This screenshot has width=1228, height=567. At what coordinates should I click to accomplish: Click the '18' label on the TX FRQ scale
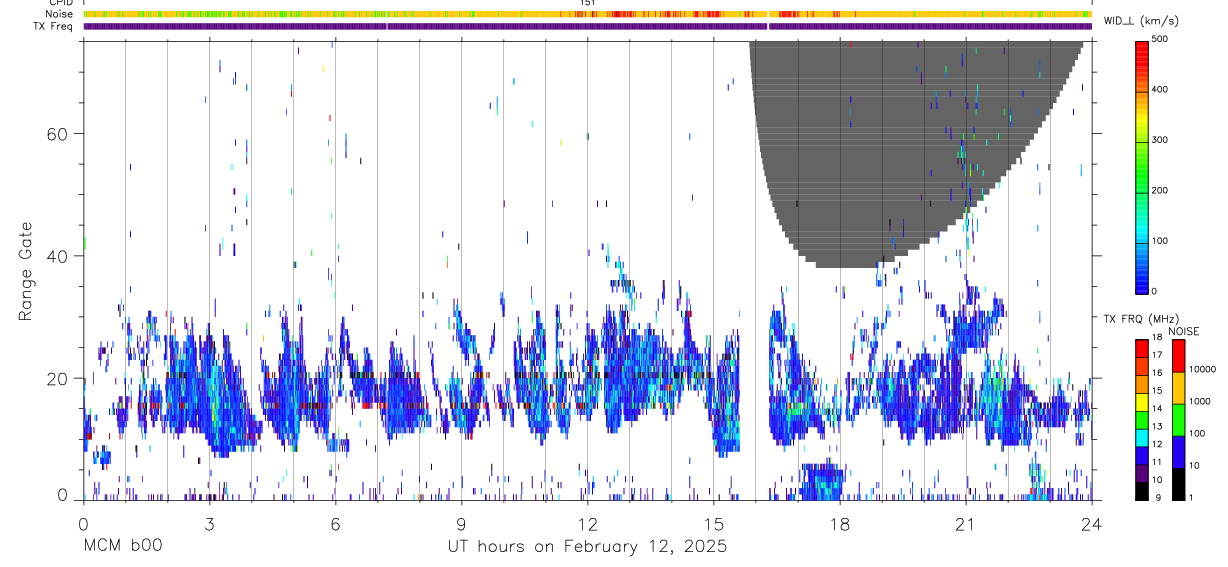1159,340
